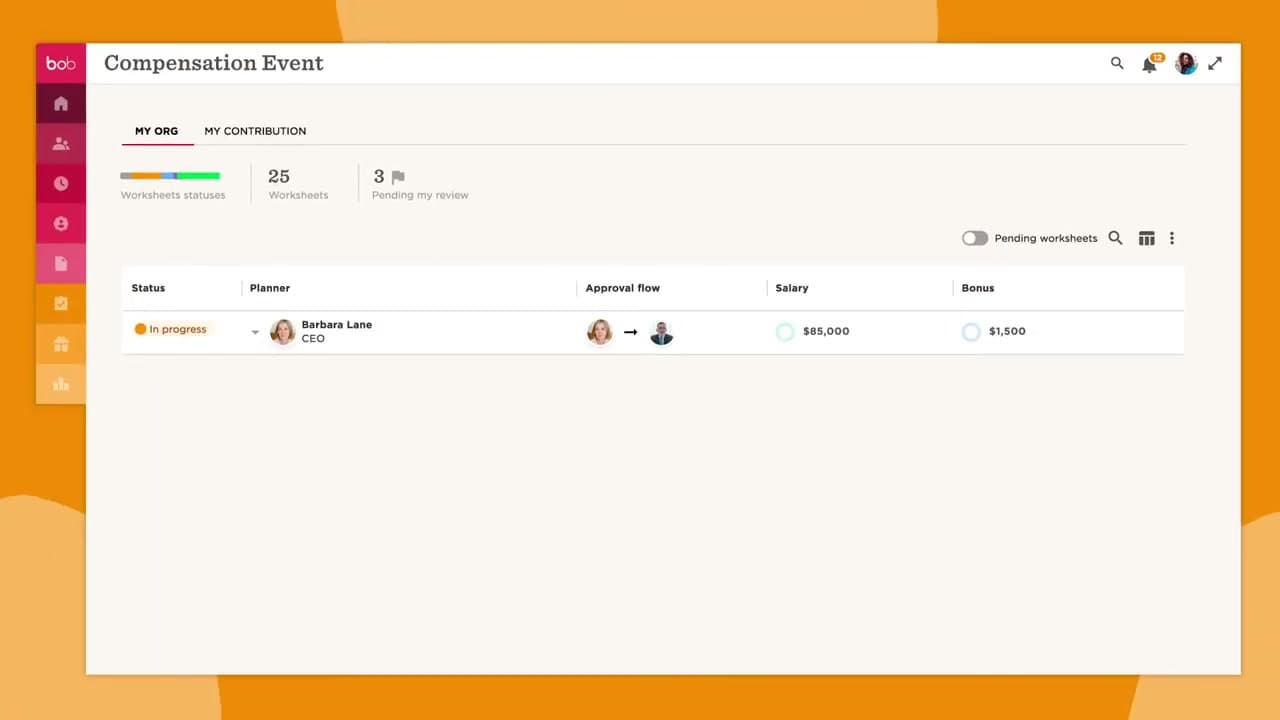This screenshot has height=720, width=1280.
Task: Open the notifications bell with 12 badge
Action: click(x=1150, y=64)
